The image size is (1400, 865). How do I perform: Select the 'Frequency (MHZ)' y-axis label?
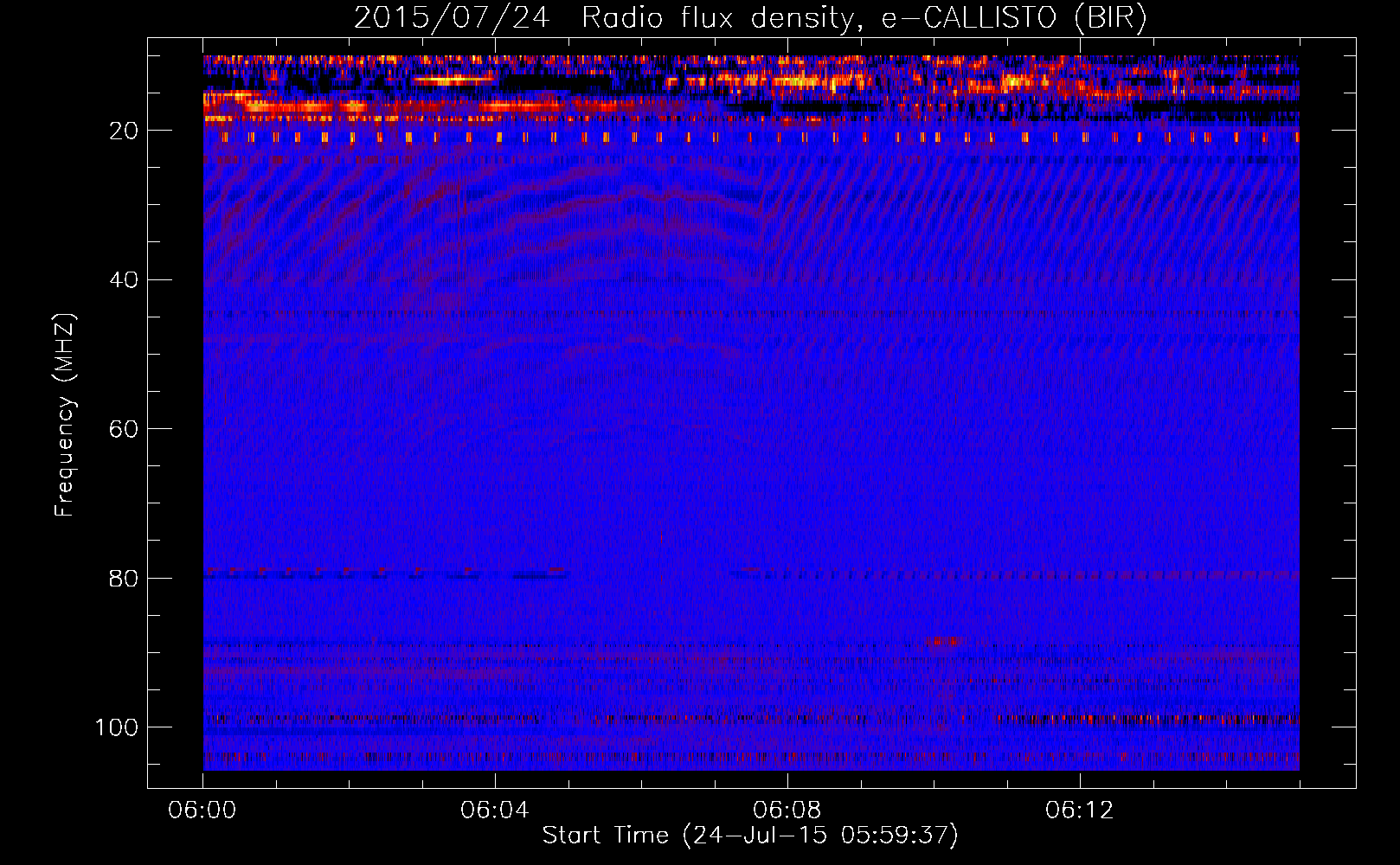pyautogui.click(x=65, y=414)
